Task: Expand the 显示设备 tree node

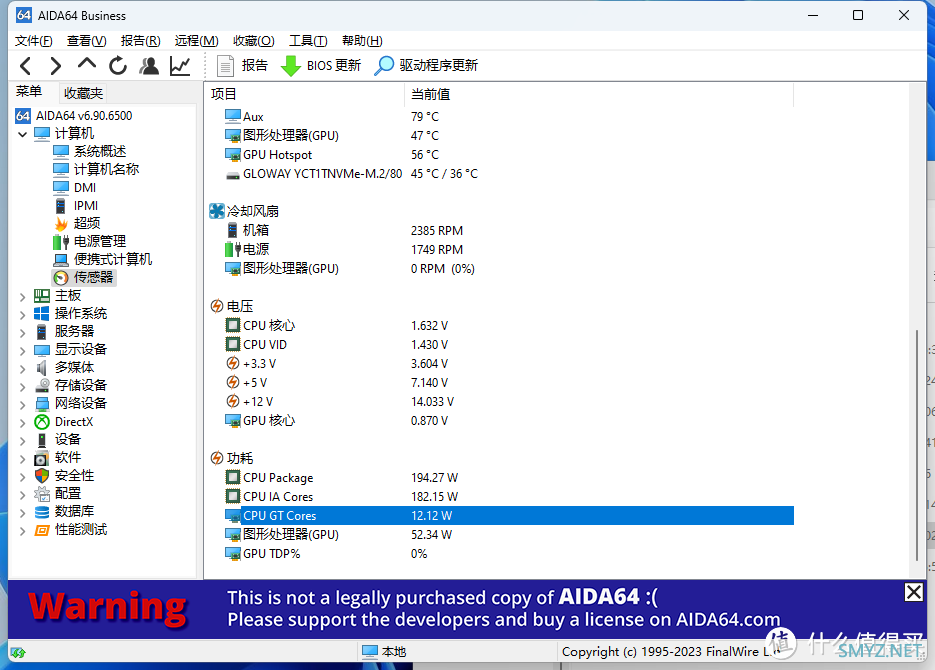Action: pyautogui.click(x=23, y=350)
